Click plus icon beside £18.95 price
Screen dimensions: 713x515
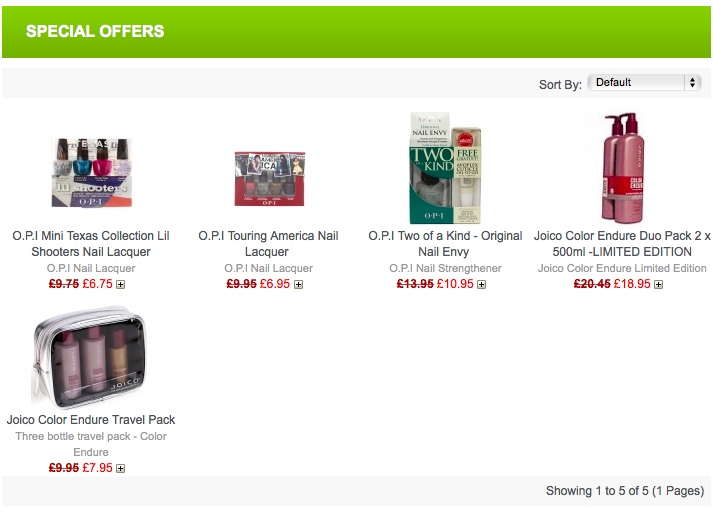658,285
